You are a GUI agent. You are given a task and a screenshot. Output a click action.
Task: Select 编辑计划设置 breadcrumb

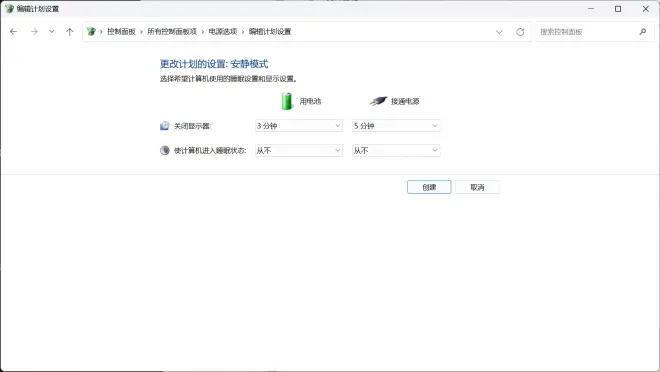[270, 32]
